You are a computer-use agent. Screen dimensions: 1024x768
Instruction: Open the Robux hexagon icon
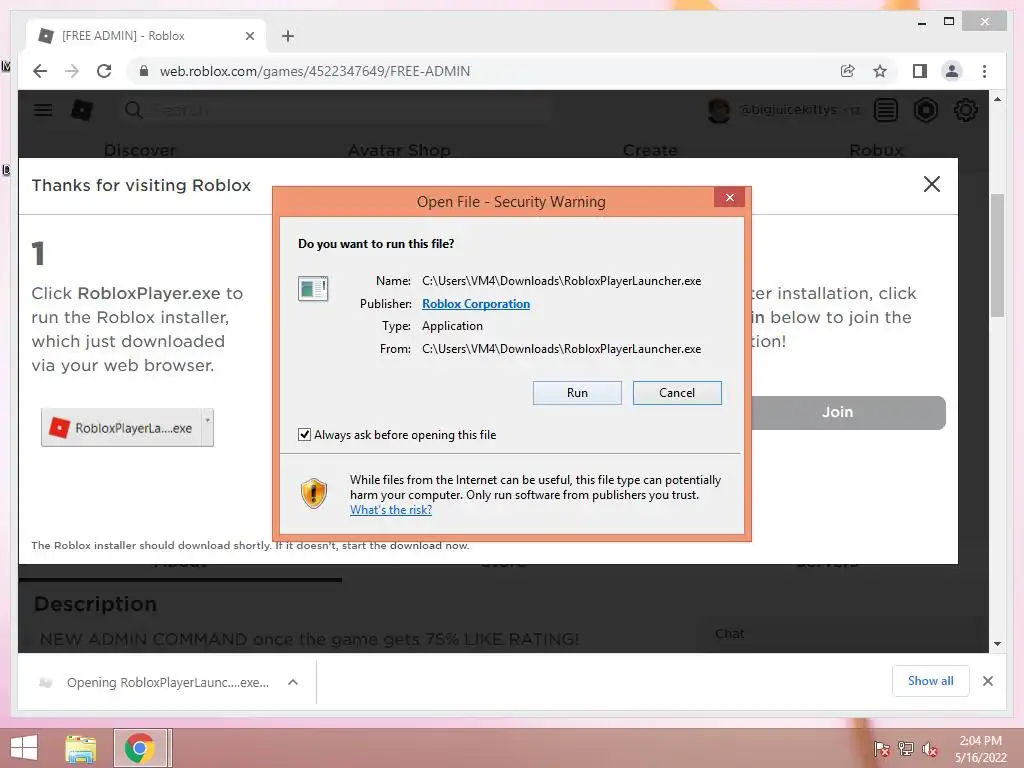click(925, 110)
